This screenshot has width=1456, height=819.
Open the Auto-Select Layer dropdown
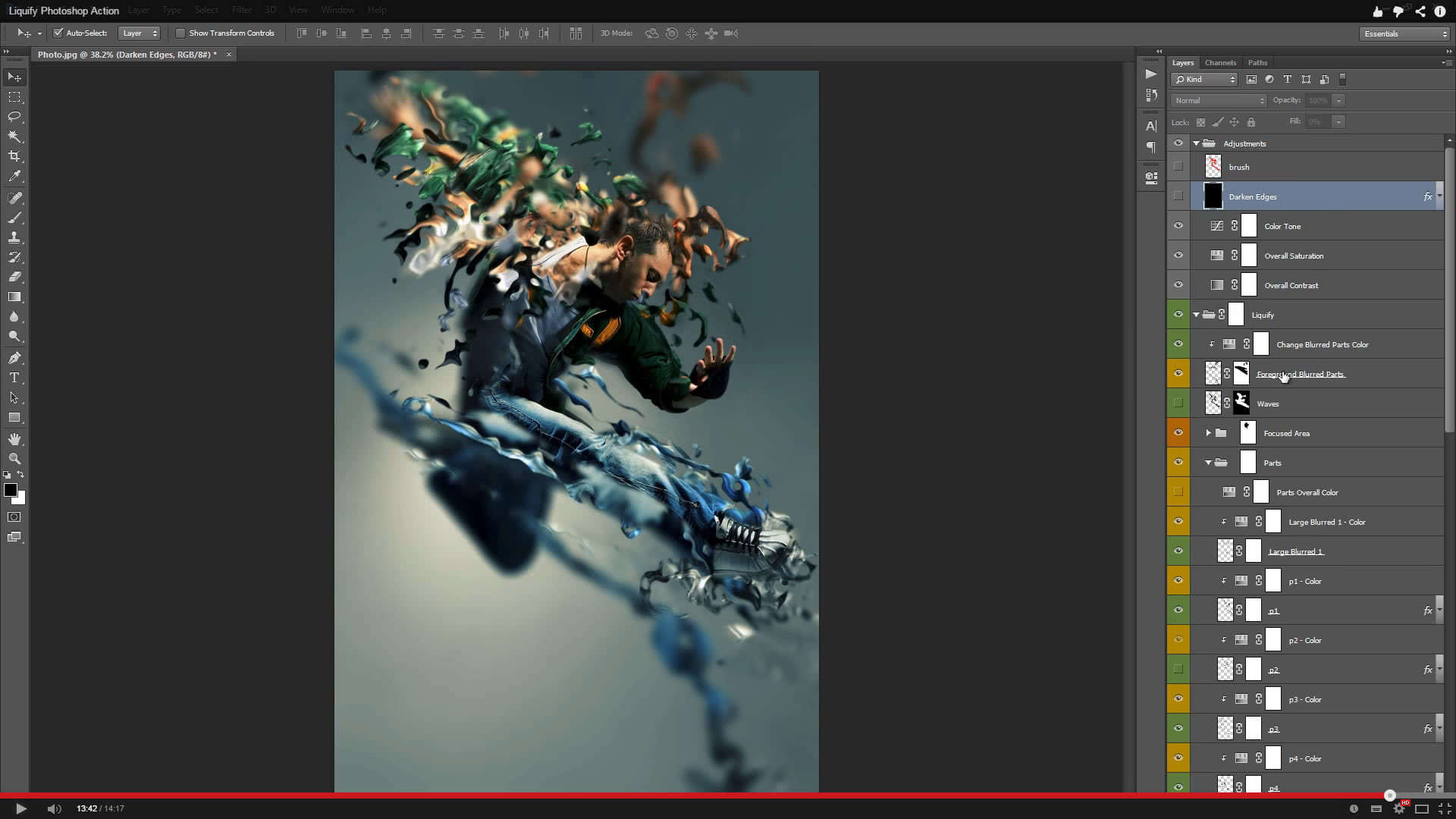(140, 33)
